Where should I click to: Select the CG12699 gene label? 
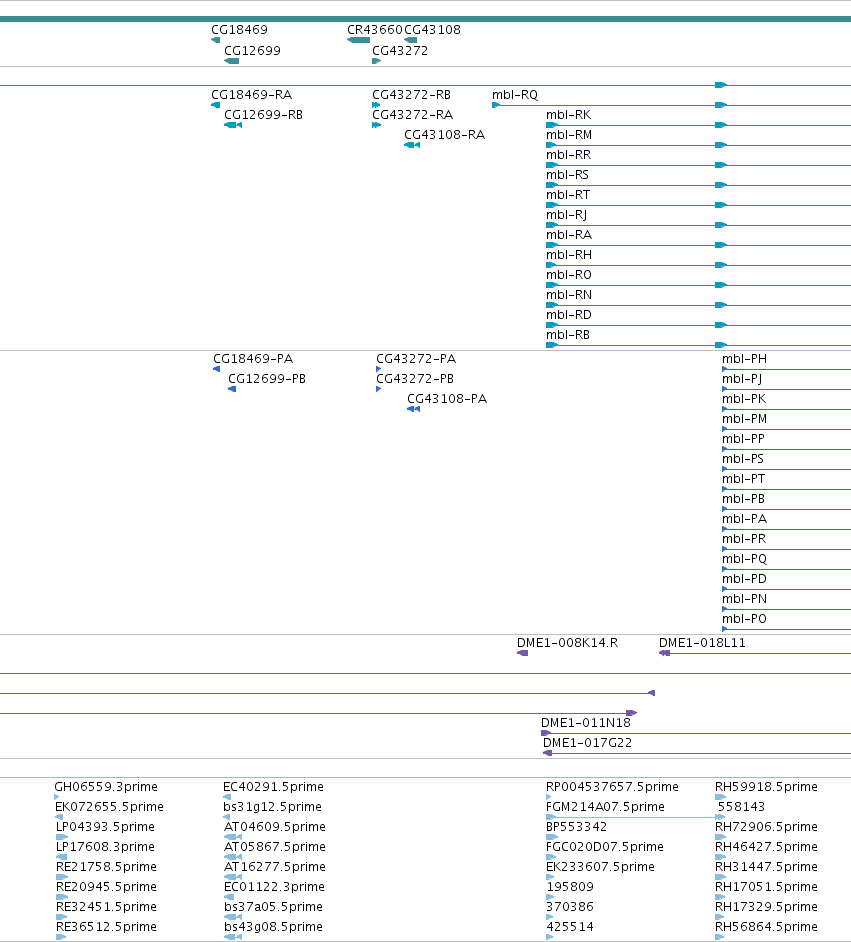(x=252, y=50)
